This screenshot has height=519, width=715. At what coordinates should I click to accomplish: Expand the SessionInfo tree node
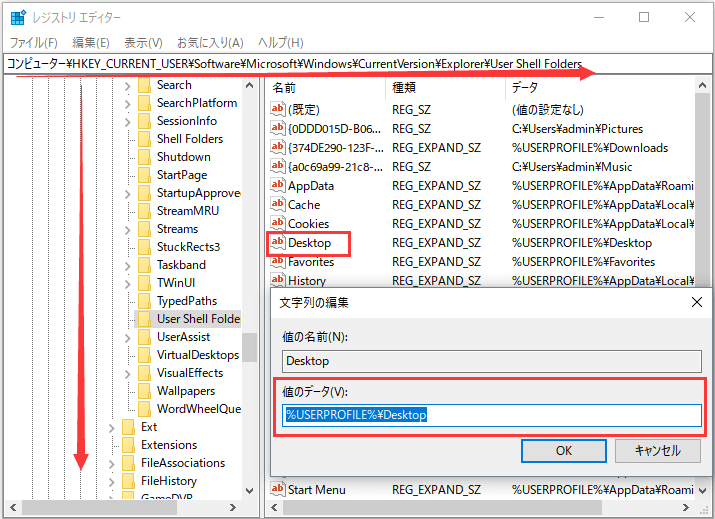tap(127, 122)
